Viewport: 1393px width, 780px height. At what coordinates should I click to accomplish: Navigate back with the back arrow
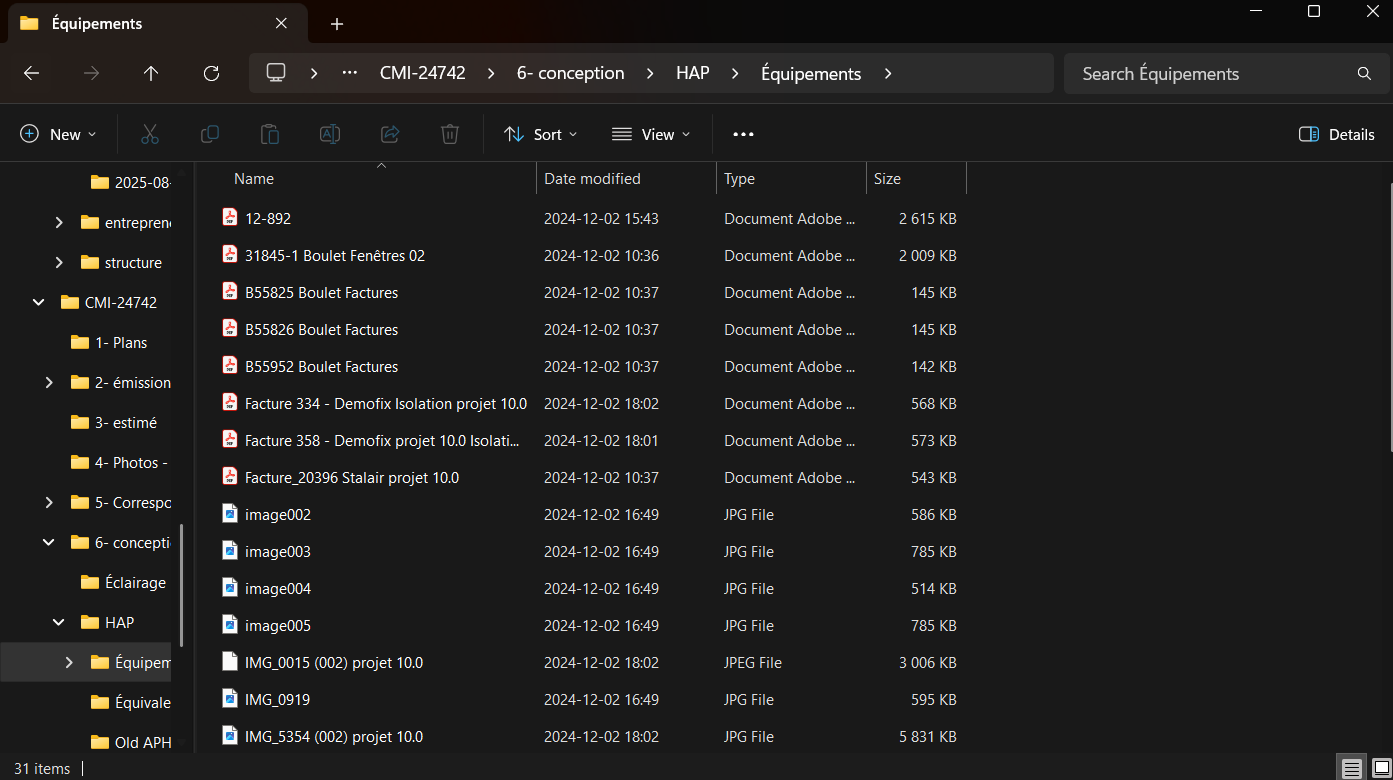[x=31, y=73]
